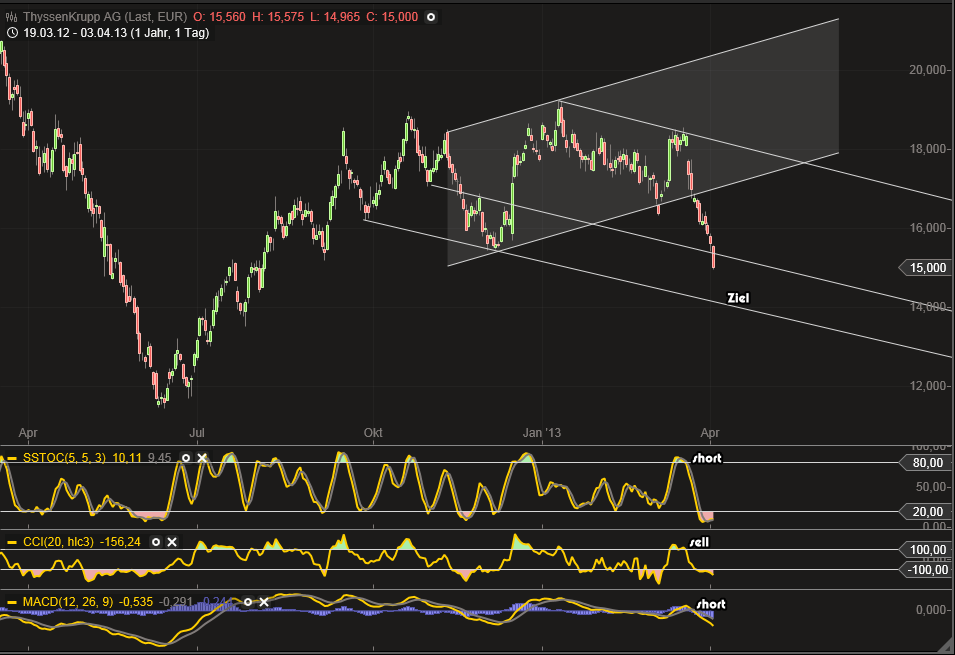Click the high value H: 15,575
Image resolution: width=955 pixels, height=655 pixels.
point(278,17)
